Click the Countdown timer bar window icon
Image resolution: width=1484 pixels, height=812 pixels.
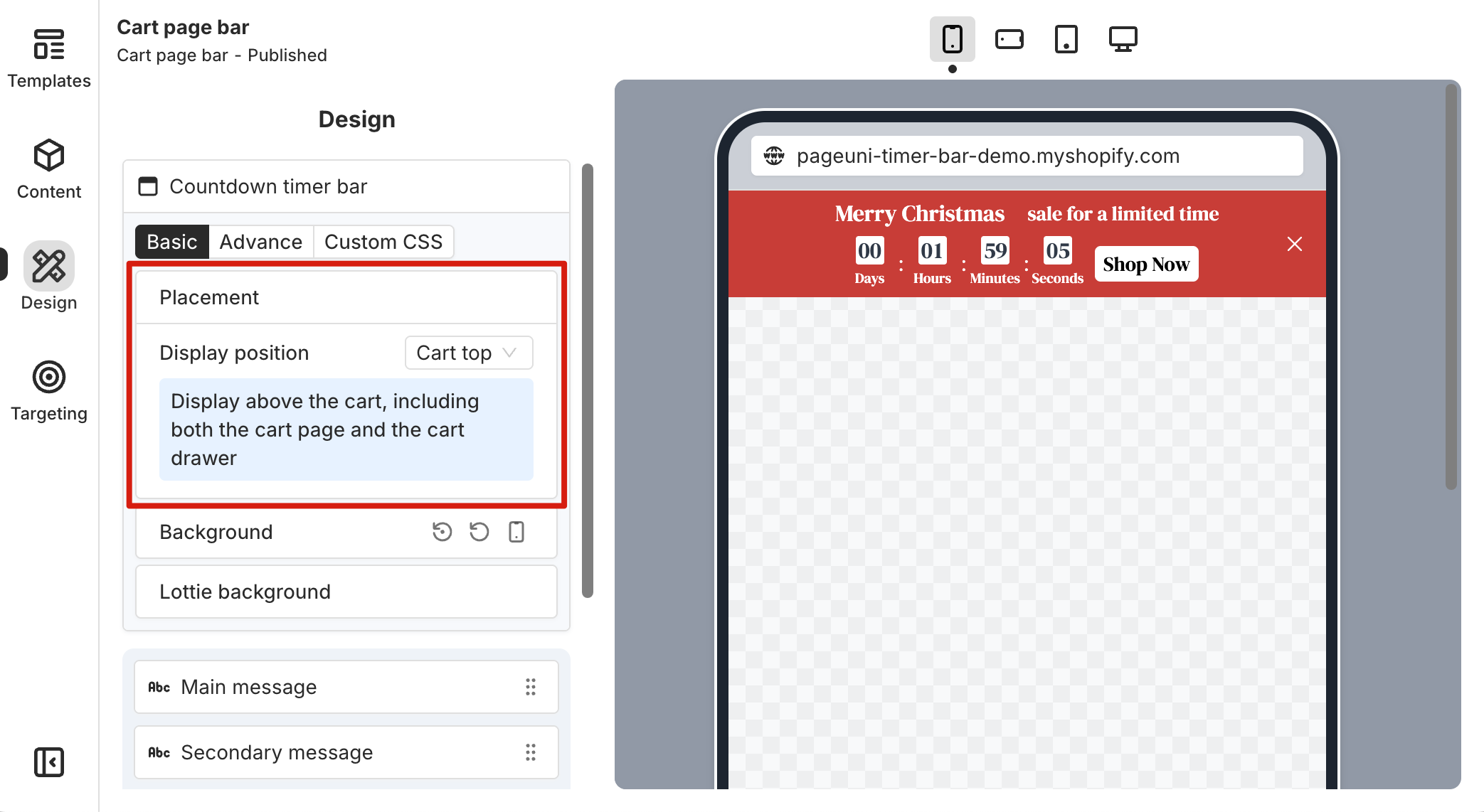click(x=148, y=186)
